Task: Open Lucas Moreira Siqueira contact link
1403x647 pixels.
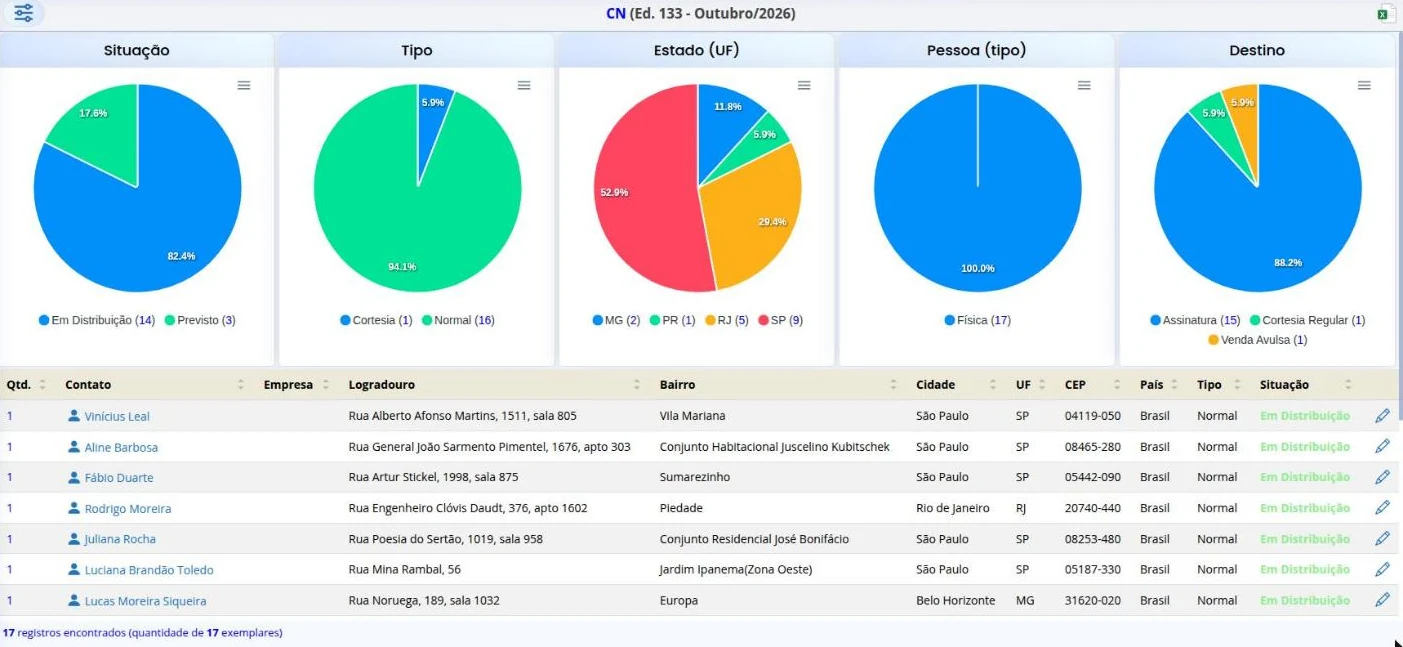Action: coord(145,601)
